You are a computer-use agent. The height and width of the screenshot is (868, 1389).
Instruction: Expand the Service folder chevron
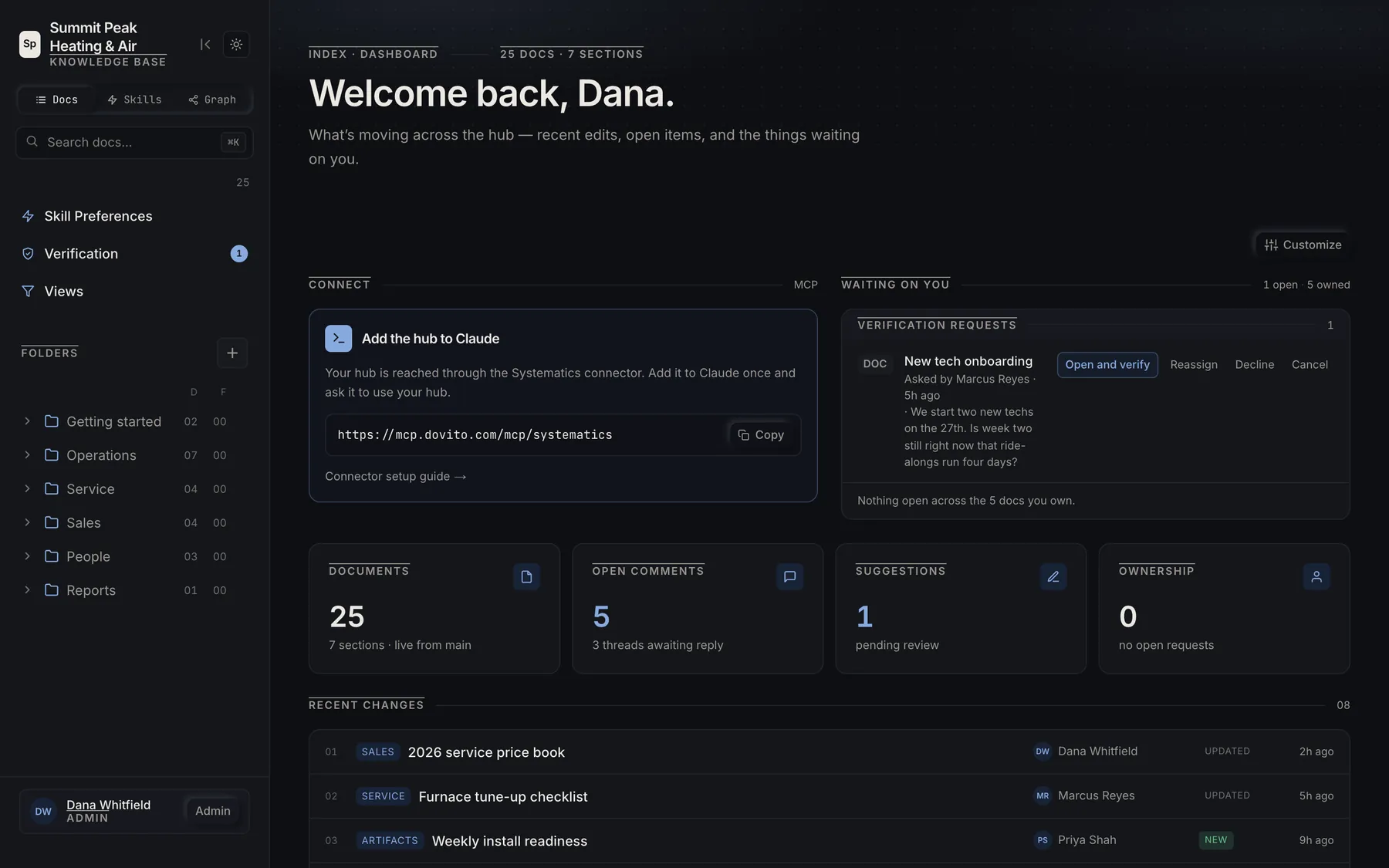(x=27, y=488)
